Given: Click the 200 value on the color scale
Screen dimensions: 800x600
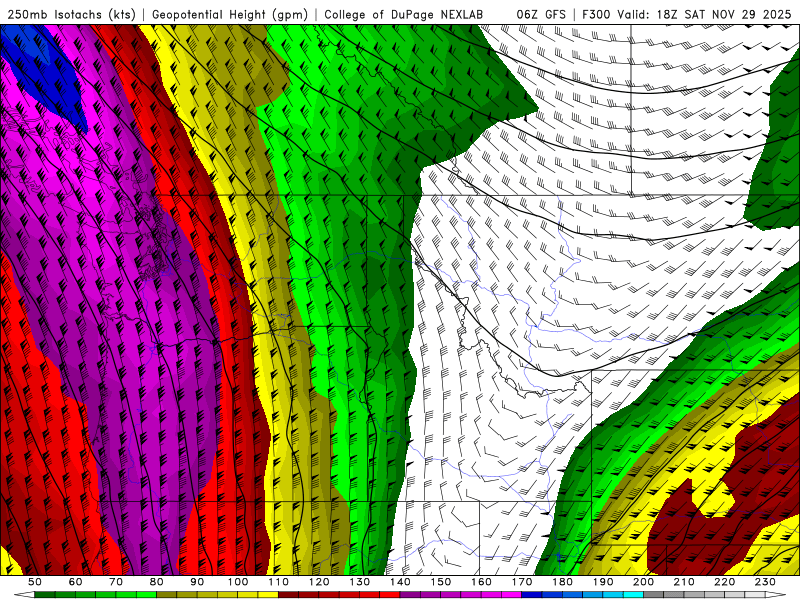Looking at the screenshot, I should coord(644,582).
